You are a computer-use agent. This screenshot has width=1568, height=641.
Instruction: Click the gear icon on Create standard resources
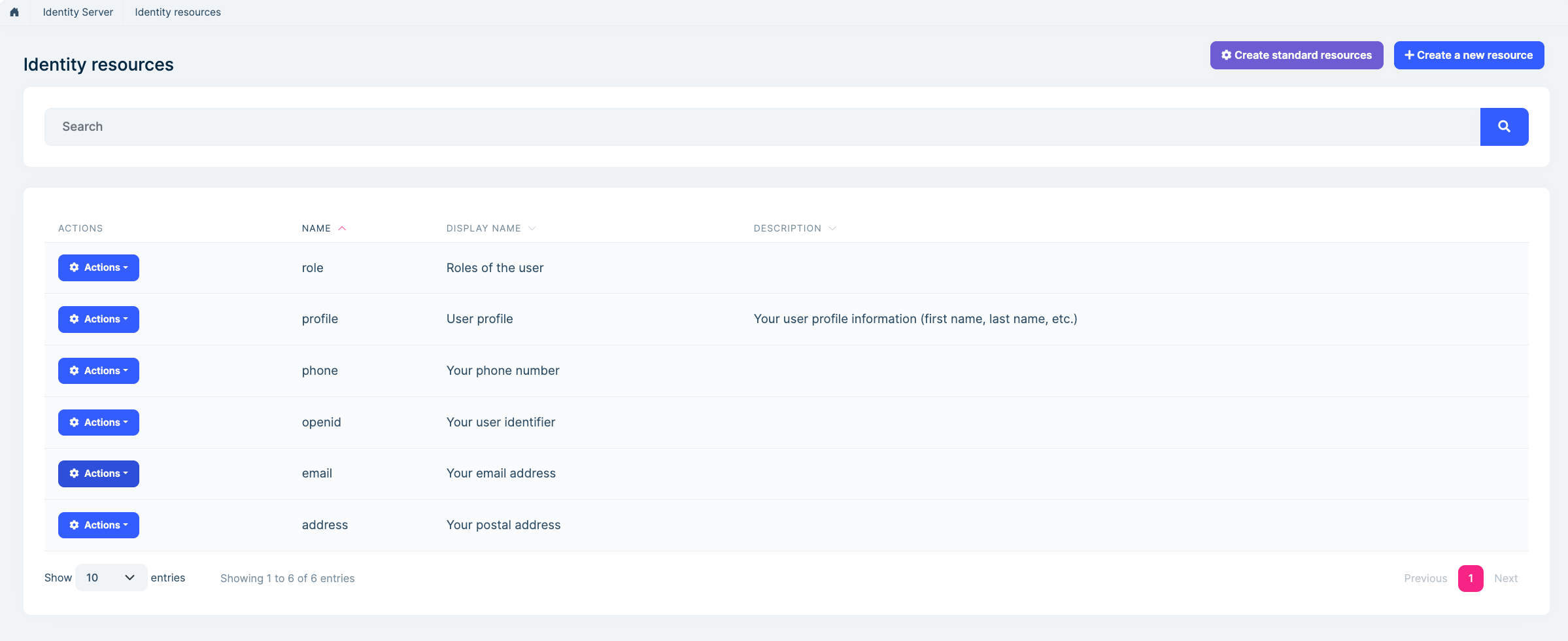coord(1227,55)
